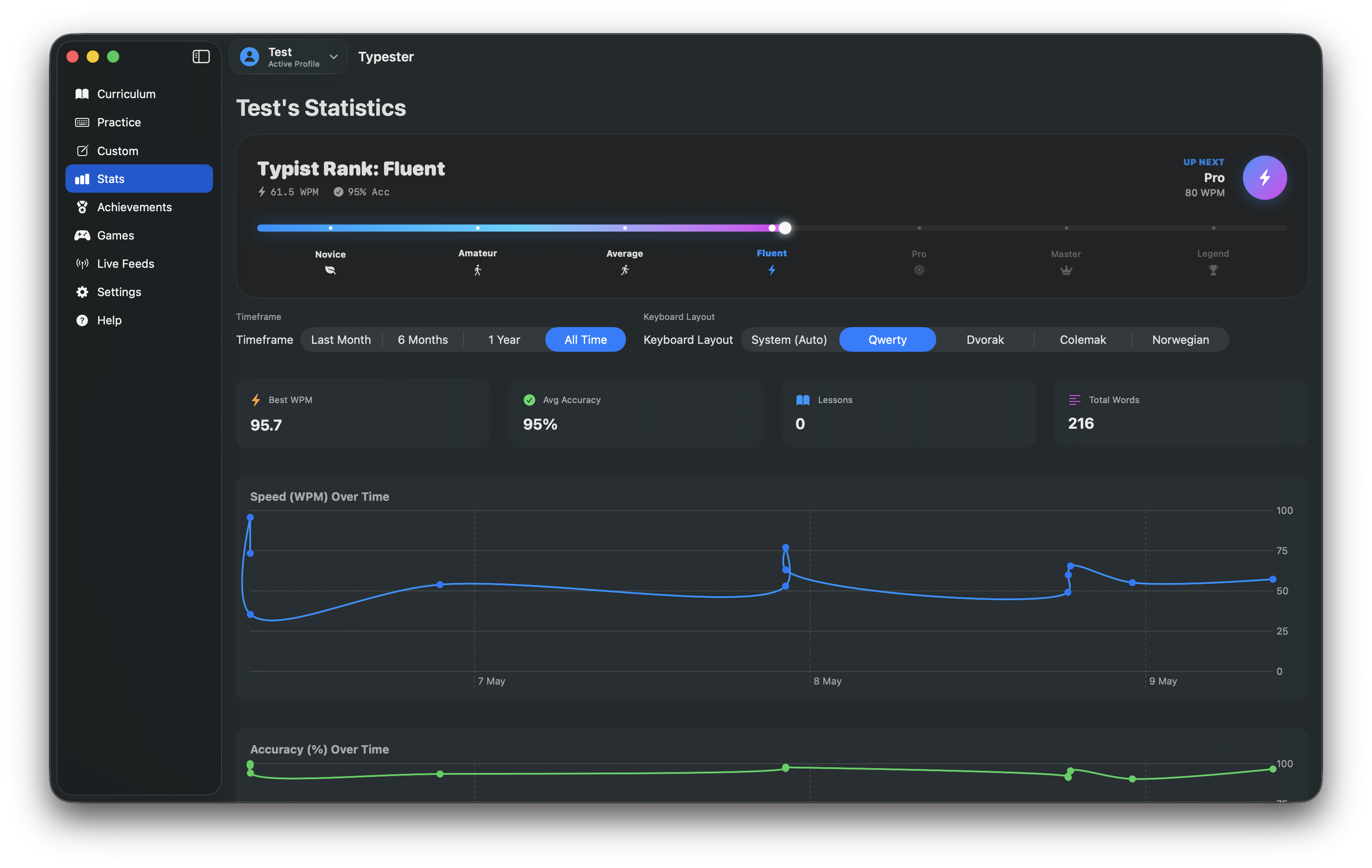Click the Stats bar chart icon
Image resolution: width=1372 pixels, height=868 pixels.
pyautogui.click(x=82, y=179)
